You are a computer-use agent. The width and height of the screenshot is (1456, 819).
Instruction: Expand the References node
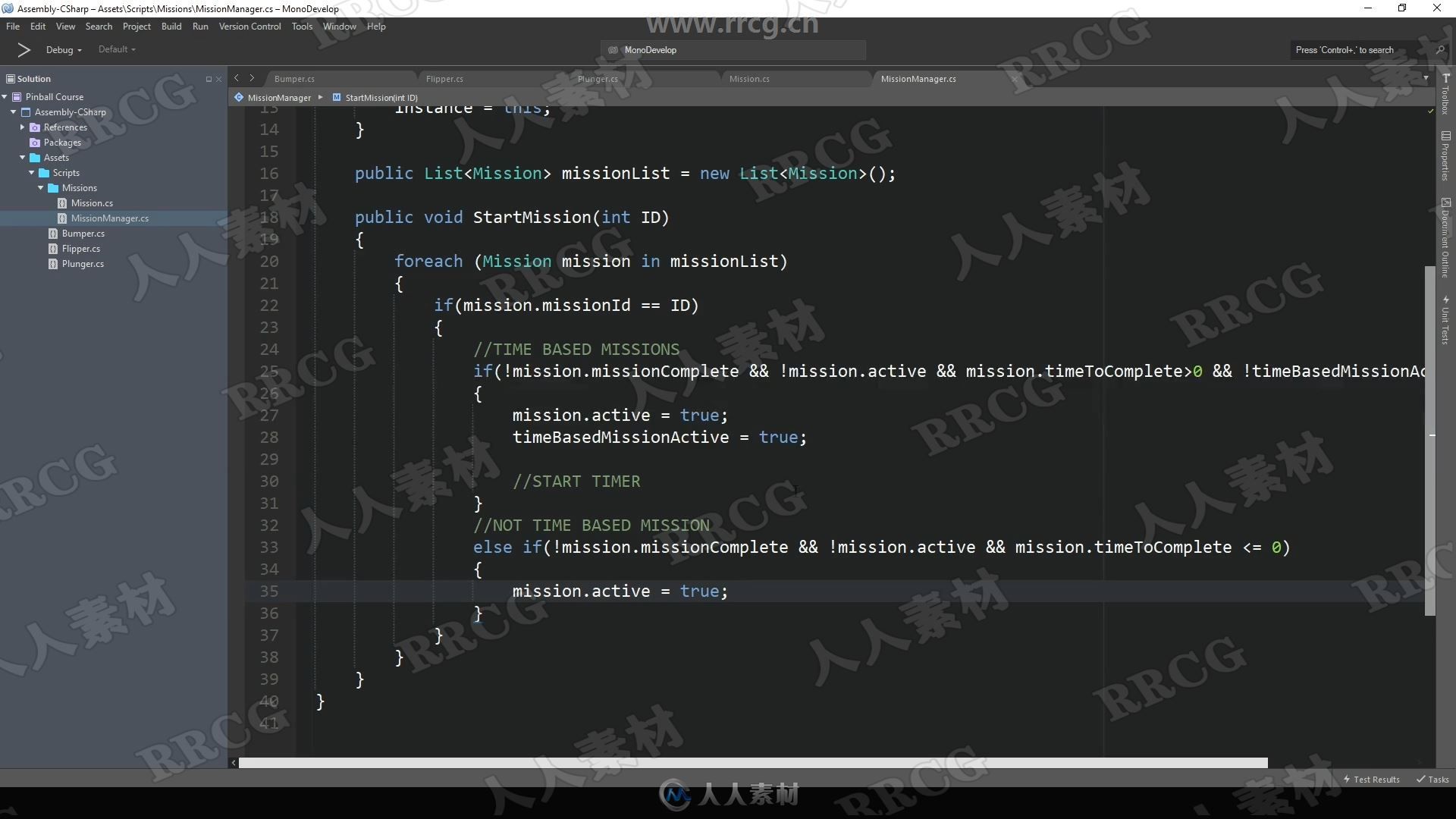click(23, 127)
